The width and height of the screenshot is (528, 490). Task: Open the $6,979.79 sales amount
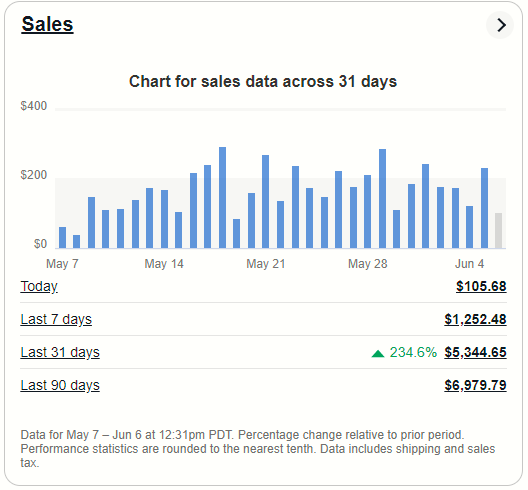pyautogui.click(x=476, y=386)
